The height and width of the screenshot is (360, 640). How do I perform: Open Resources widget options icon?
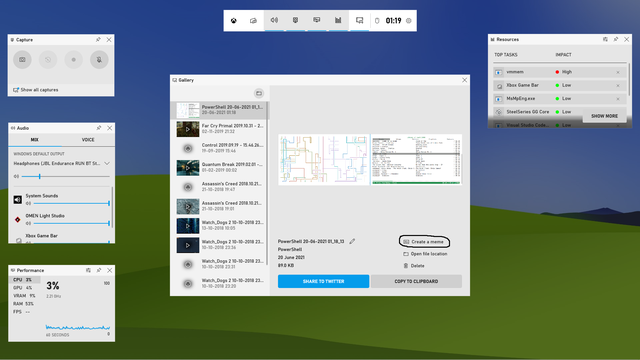605,39
